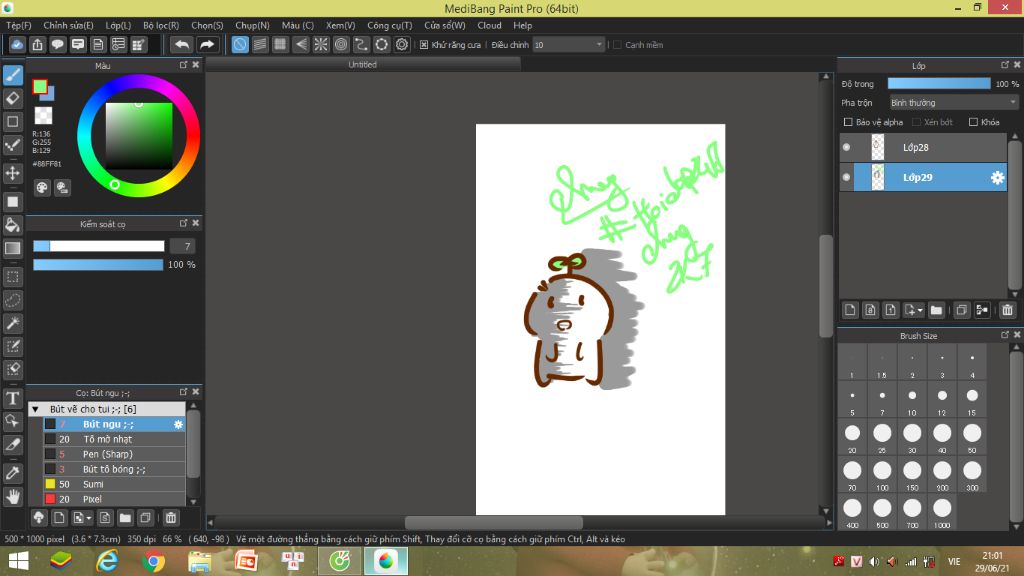Image resolution: width=1024 pixels, height=576 pixels.
Task: Select the Pixel brush
Action: (114, 500)
